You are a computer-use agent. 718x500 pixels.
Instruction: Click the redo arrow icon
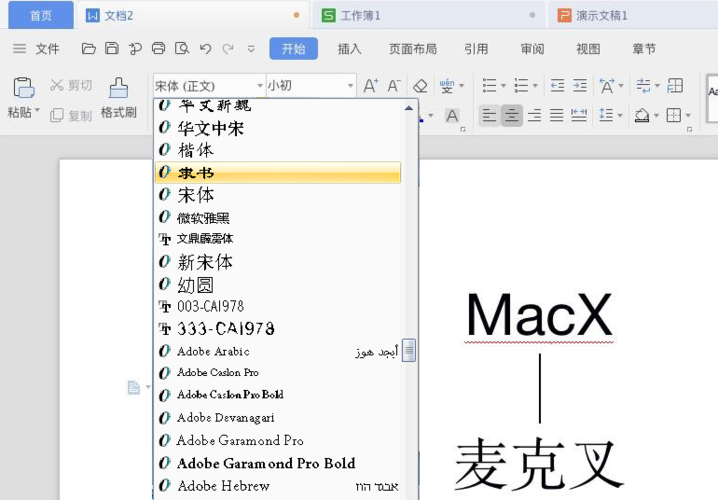pos(228,49)
